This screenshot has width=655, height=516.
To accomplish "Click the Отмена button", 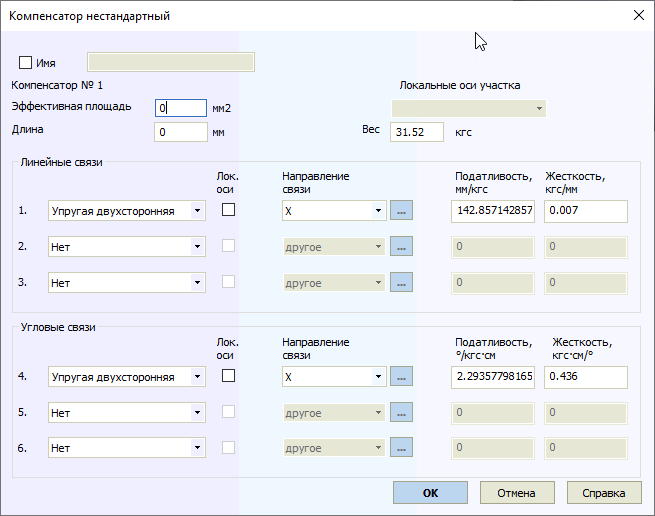I will pyautogui.click(x=517, y=492).
